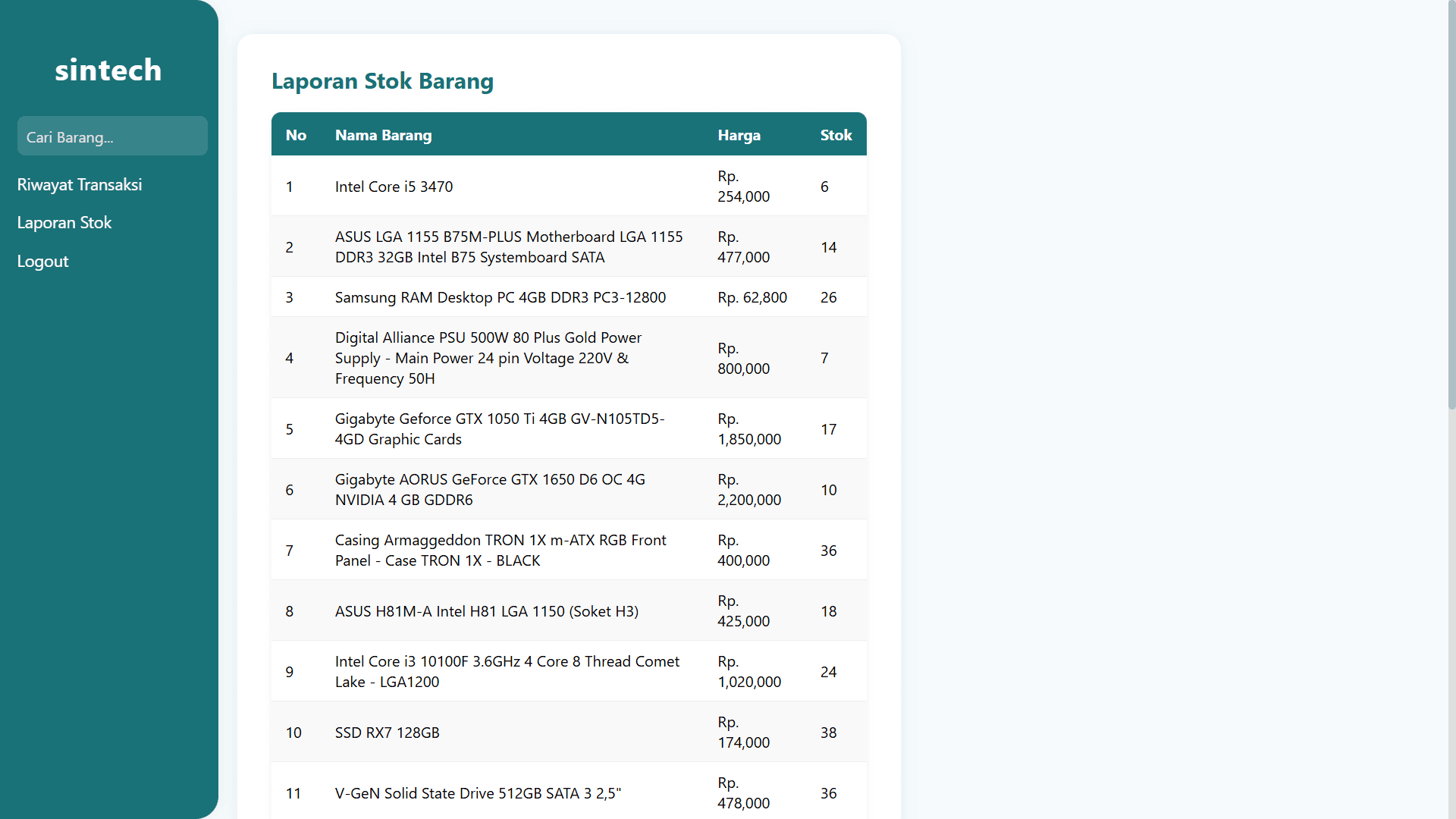Select ASUS H81M-A Intel H81 item name
Viewport: 1456px width, 819px height.
click(487, 611)
